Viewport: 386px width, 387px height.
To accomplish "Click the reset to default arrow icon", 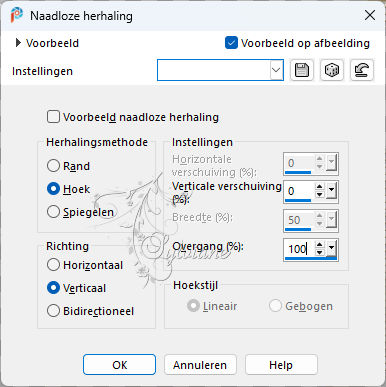I will [362, 70].
